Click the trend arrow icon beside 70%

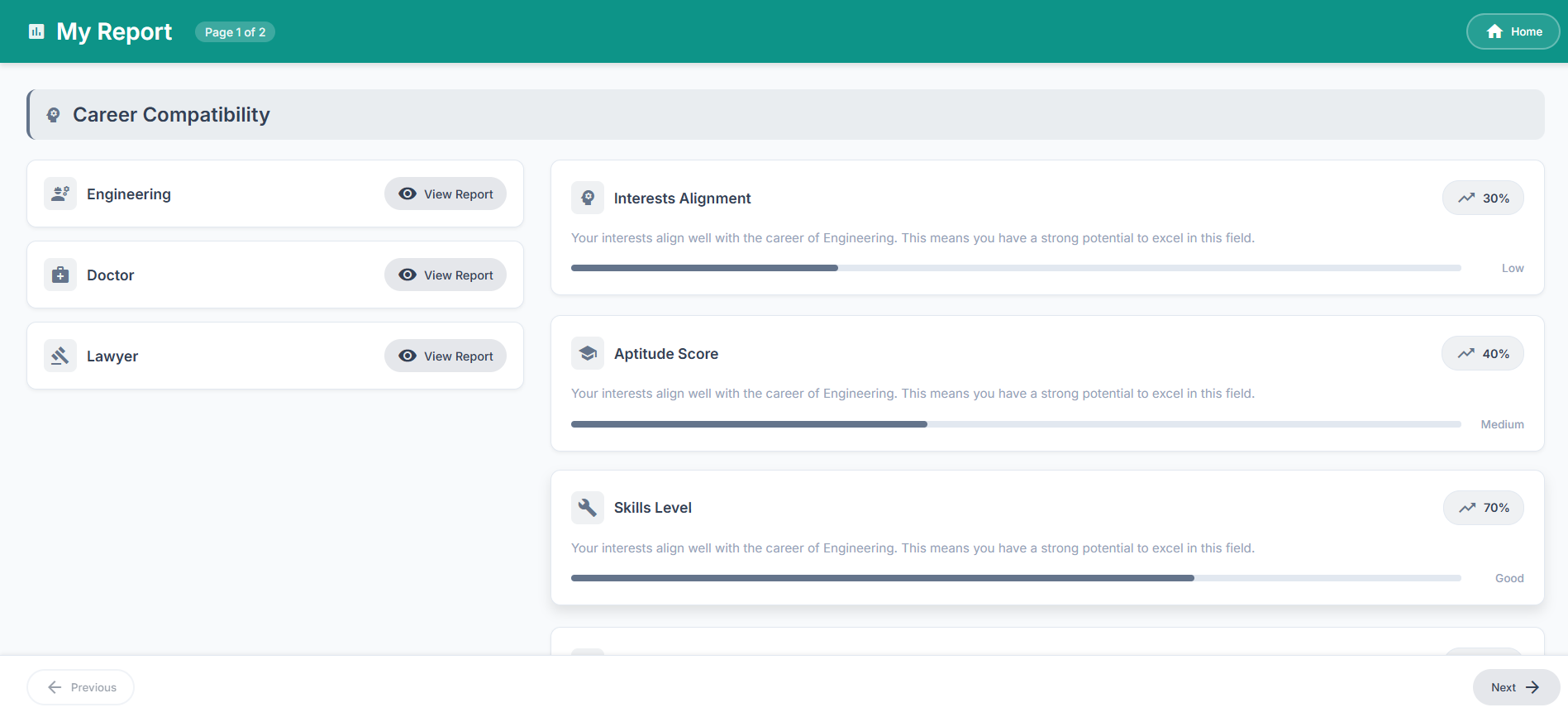point(1467,508)
